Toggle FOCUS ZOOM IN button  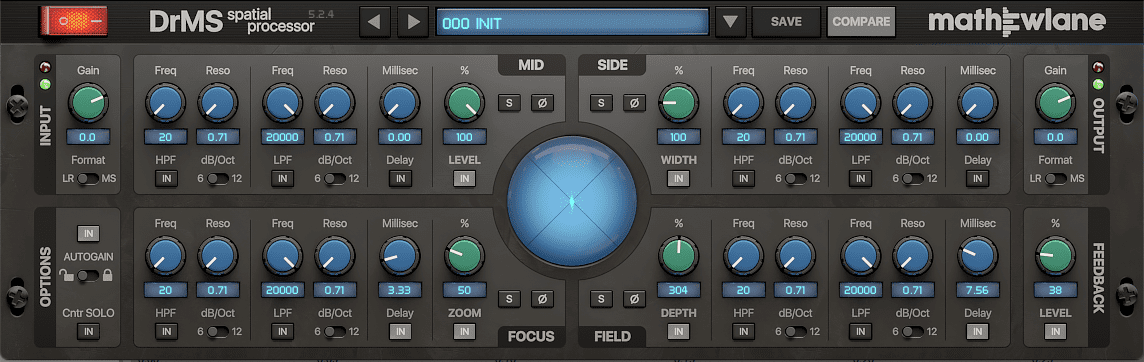(x=464, y=331)
